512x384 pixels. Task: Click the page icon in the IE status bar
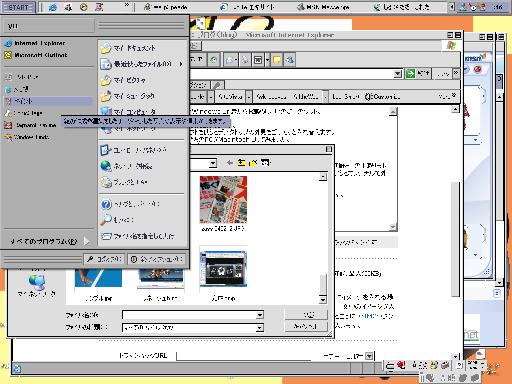[x=16, y=368]
